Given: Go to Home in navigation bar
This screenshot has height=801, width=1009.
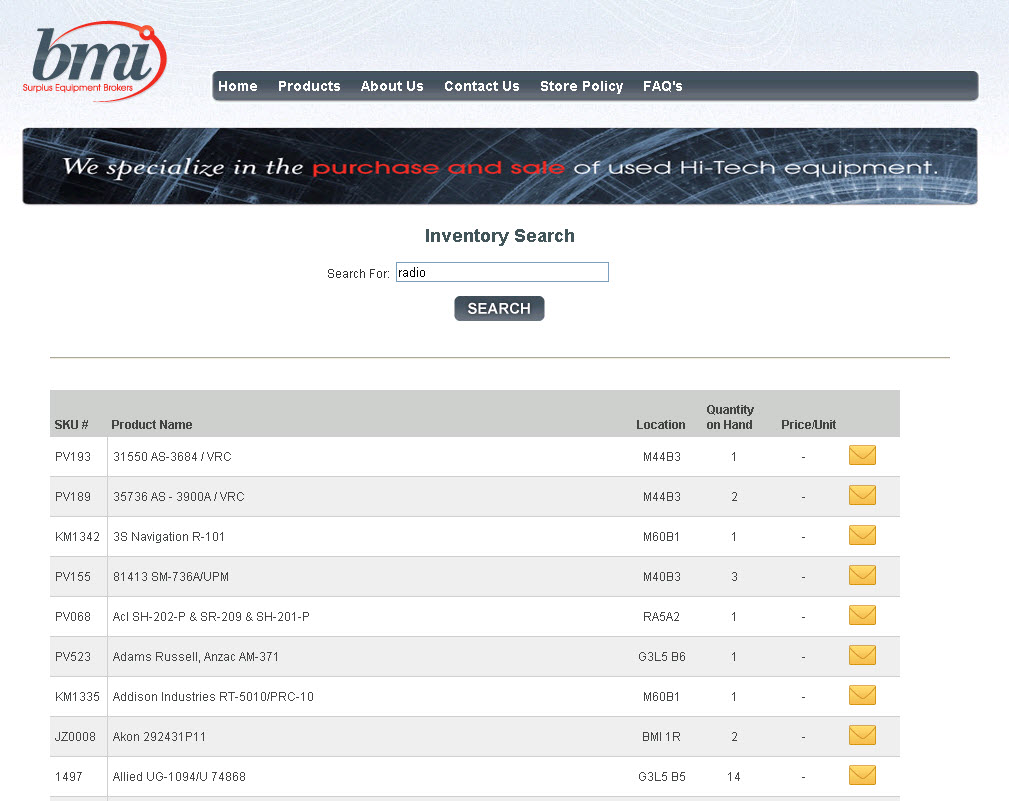Looking at the screenshot, I should pyautogui.click(x=237, y=86).
